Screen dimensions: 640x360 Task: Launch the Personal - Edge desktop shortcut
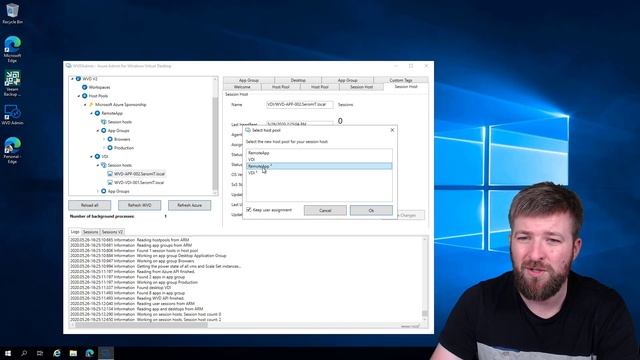pos(12,150)
